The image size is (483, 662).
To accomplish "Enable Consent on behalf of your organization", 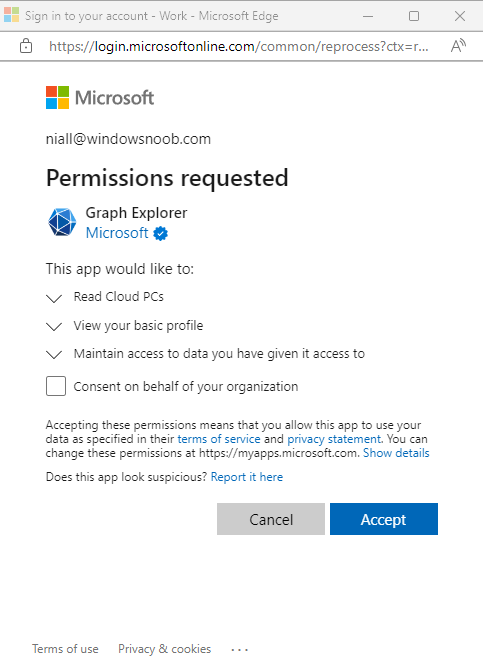I will [x=56, y=386].
